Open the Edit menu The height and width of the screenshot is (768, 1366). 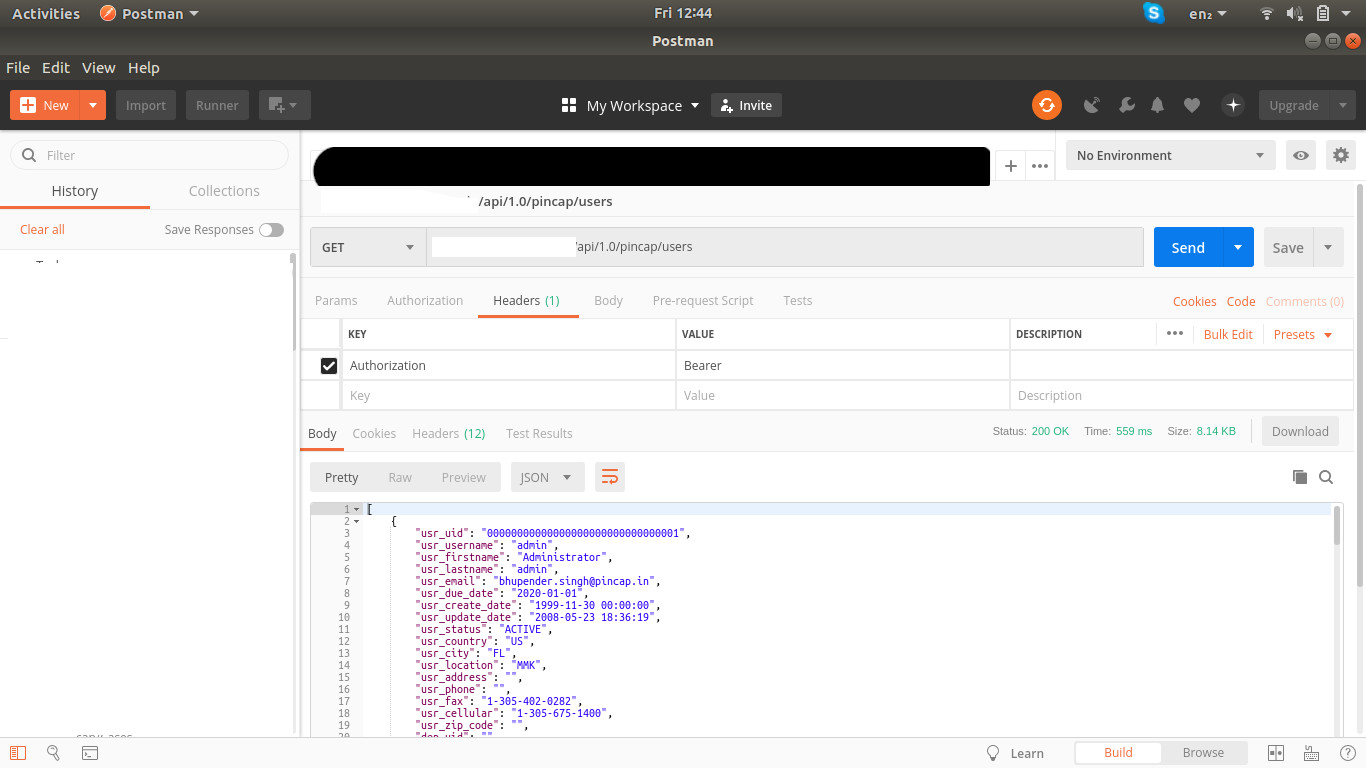56,67
